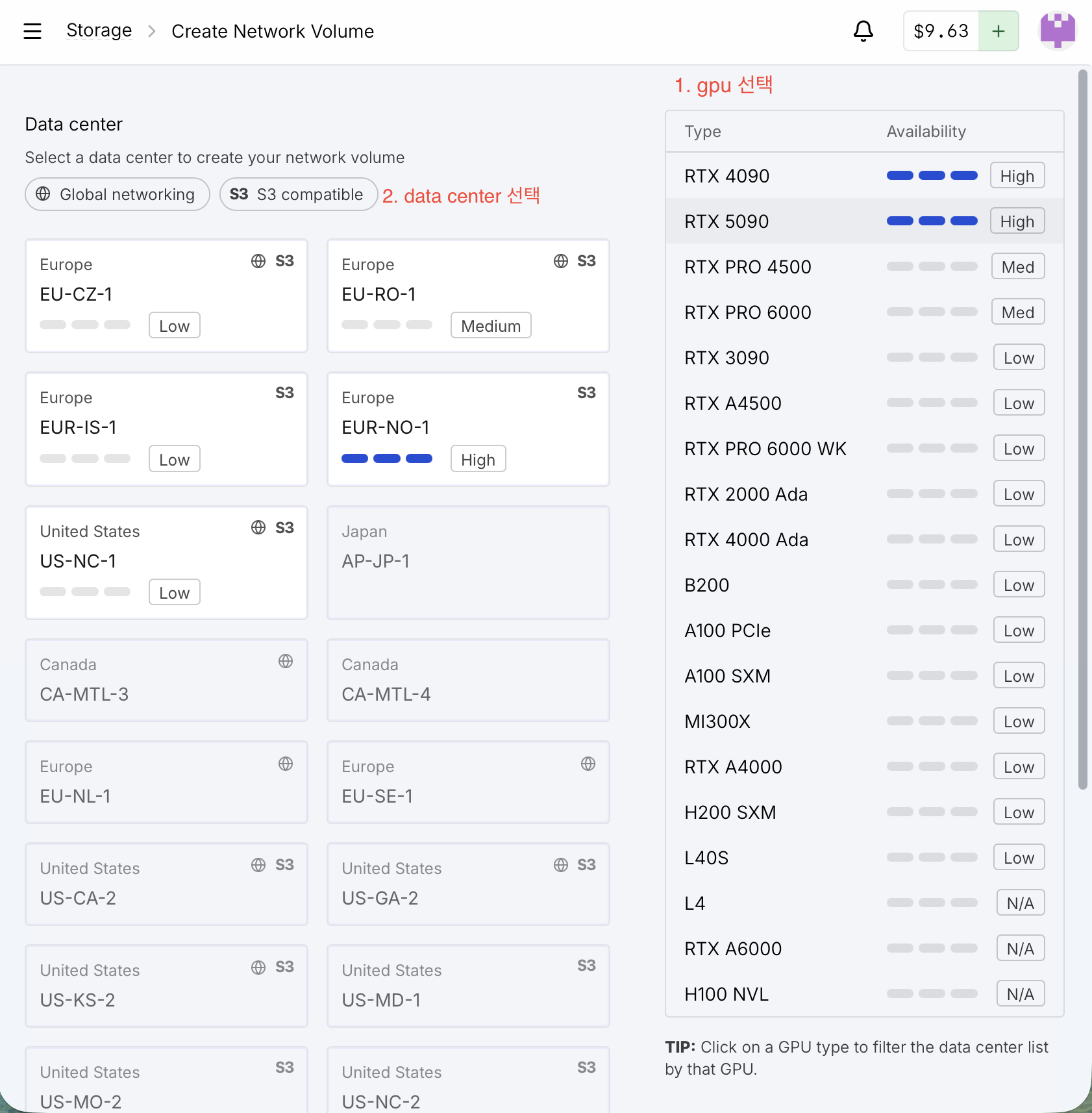The image size is (1092, 1113).
Task: Click the $9.63 balance display
Action: click(941, 31)
